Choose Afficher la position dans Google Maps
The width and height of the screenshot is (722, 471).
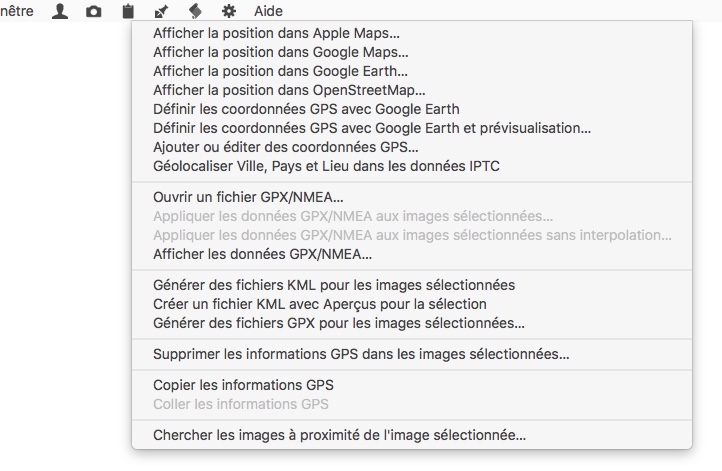click(x=412, y=52)
